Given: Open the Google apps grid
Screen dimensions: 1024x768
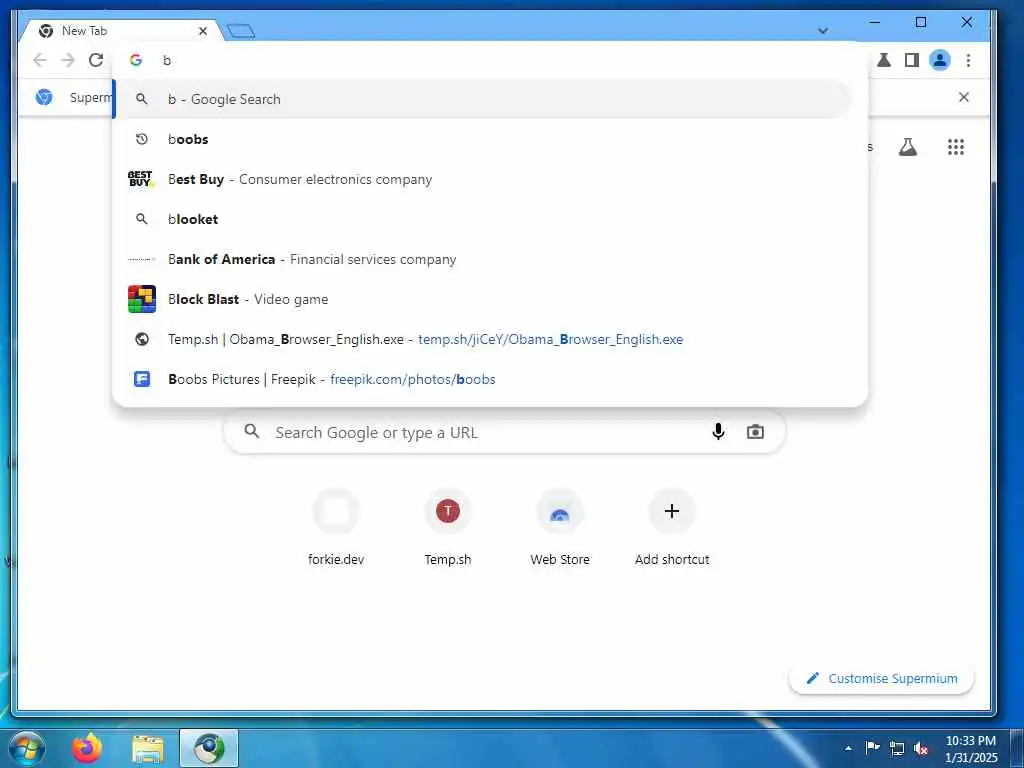Looking at the screenshot, I should 955,147.
